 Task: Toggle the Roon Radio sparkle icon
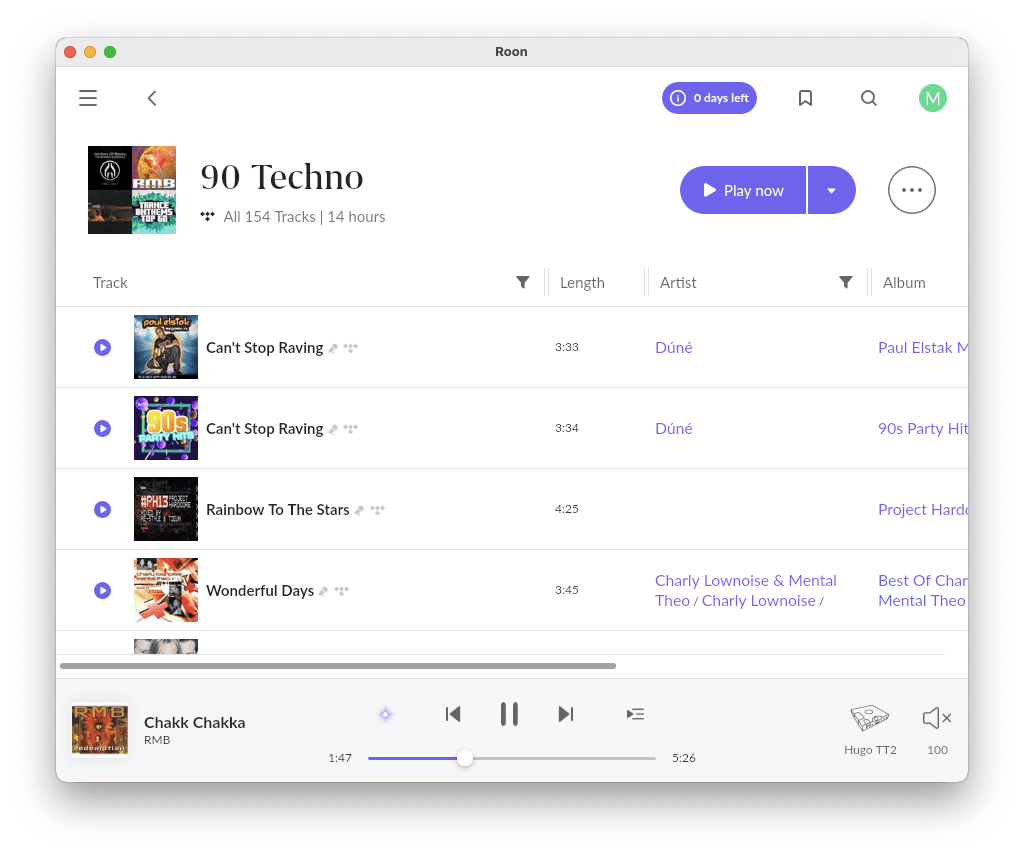point(385,714)
